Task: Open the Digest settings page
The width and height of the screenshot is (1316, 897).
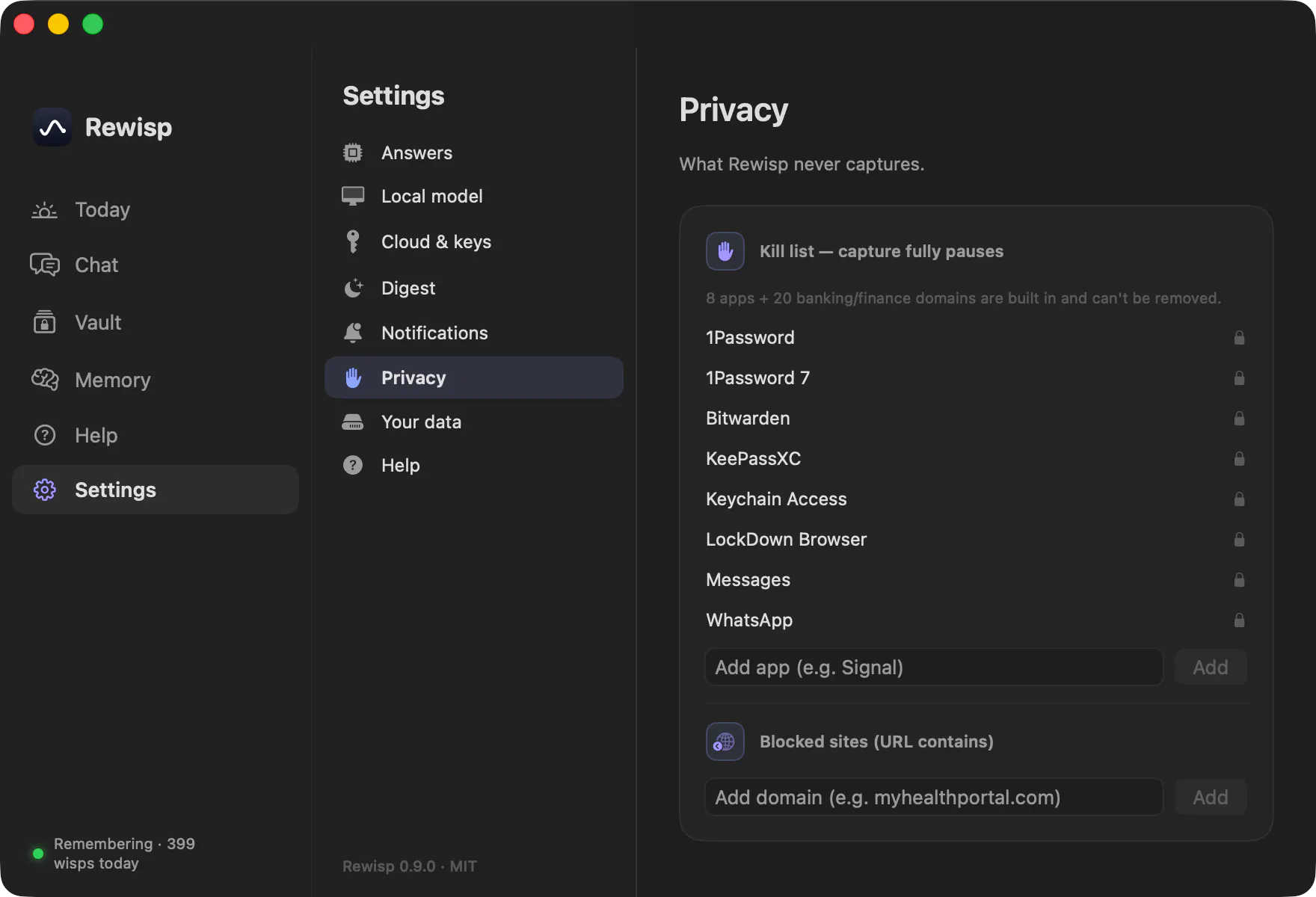Action: click(474, 288)
